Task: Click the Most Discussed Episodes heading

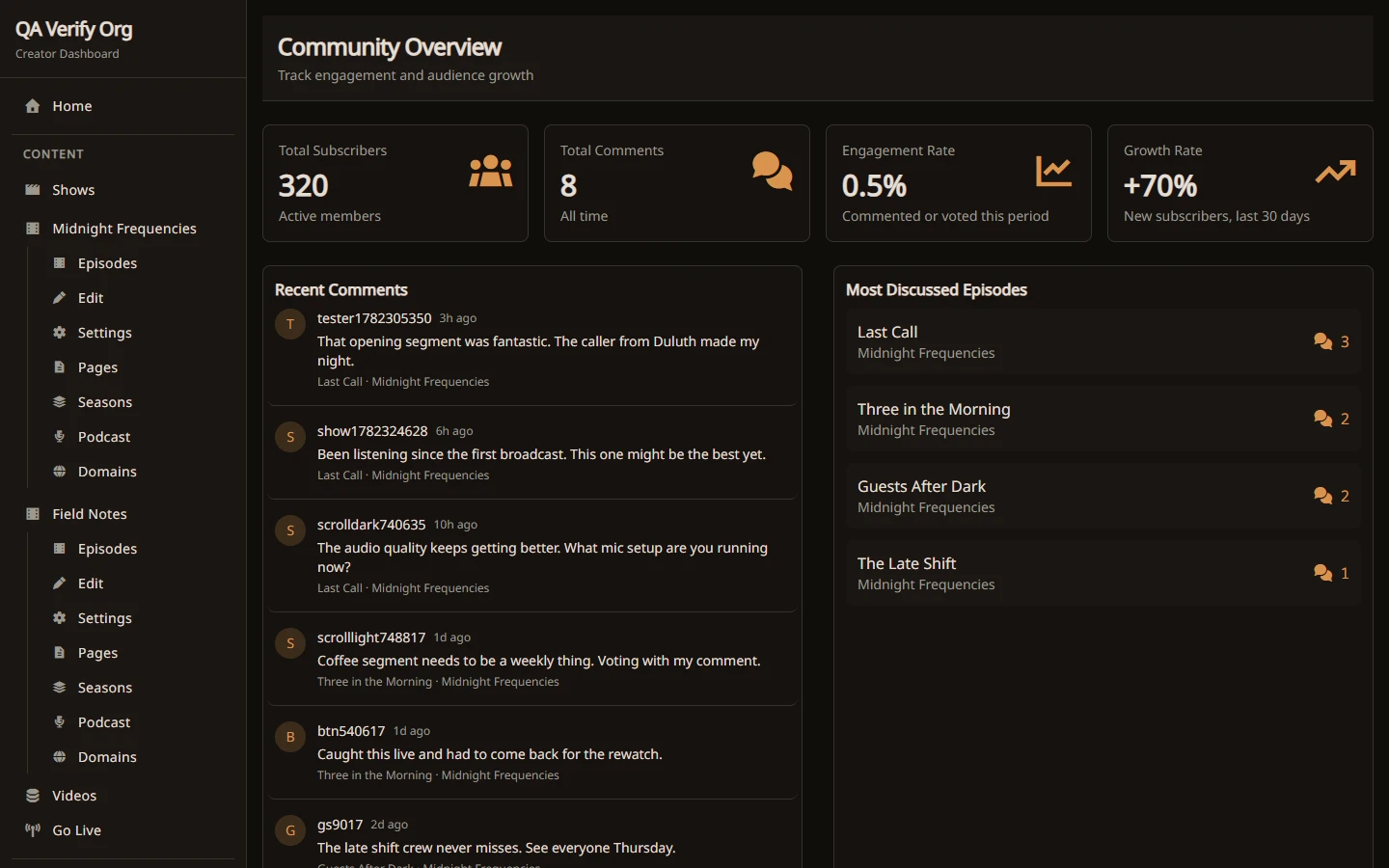Action: coord(937,290)
